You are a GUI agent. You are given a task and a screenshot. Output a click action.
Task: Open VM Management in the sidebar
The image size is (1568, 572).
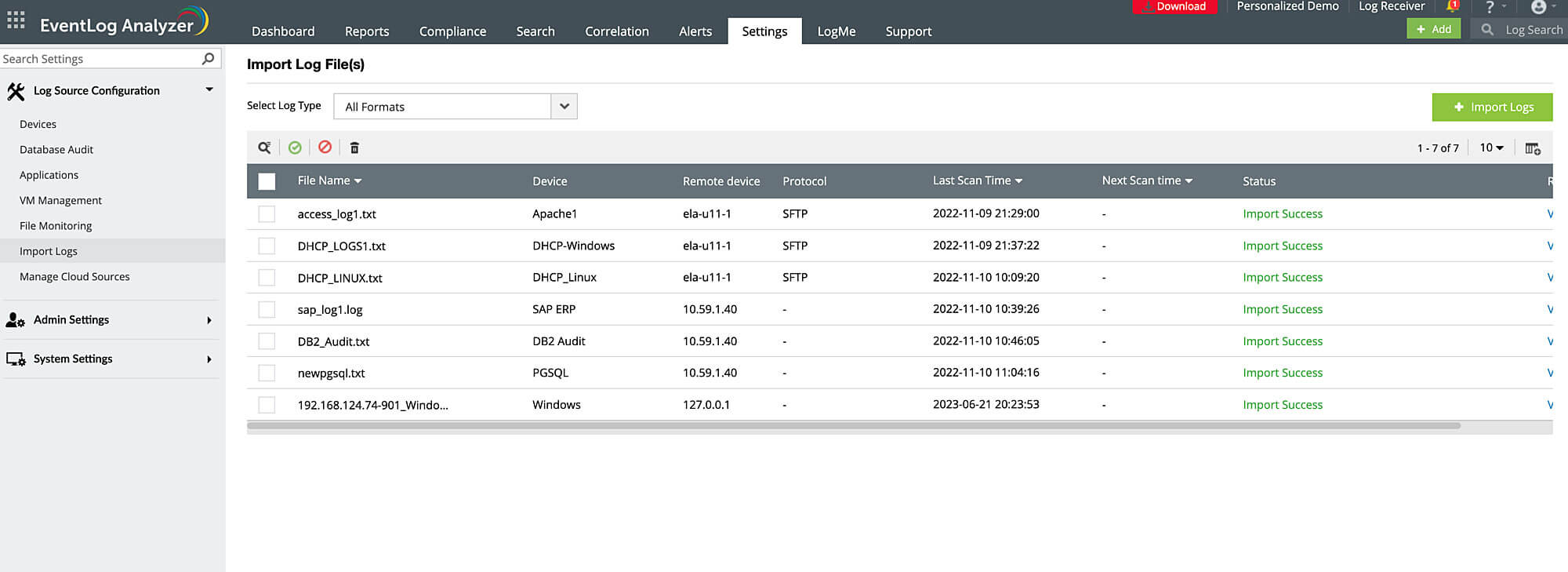point(60,200)
